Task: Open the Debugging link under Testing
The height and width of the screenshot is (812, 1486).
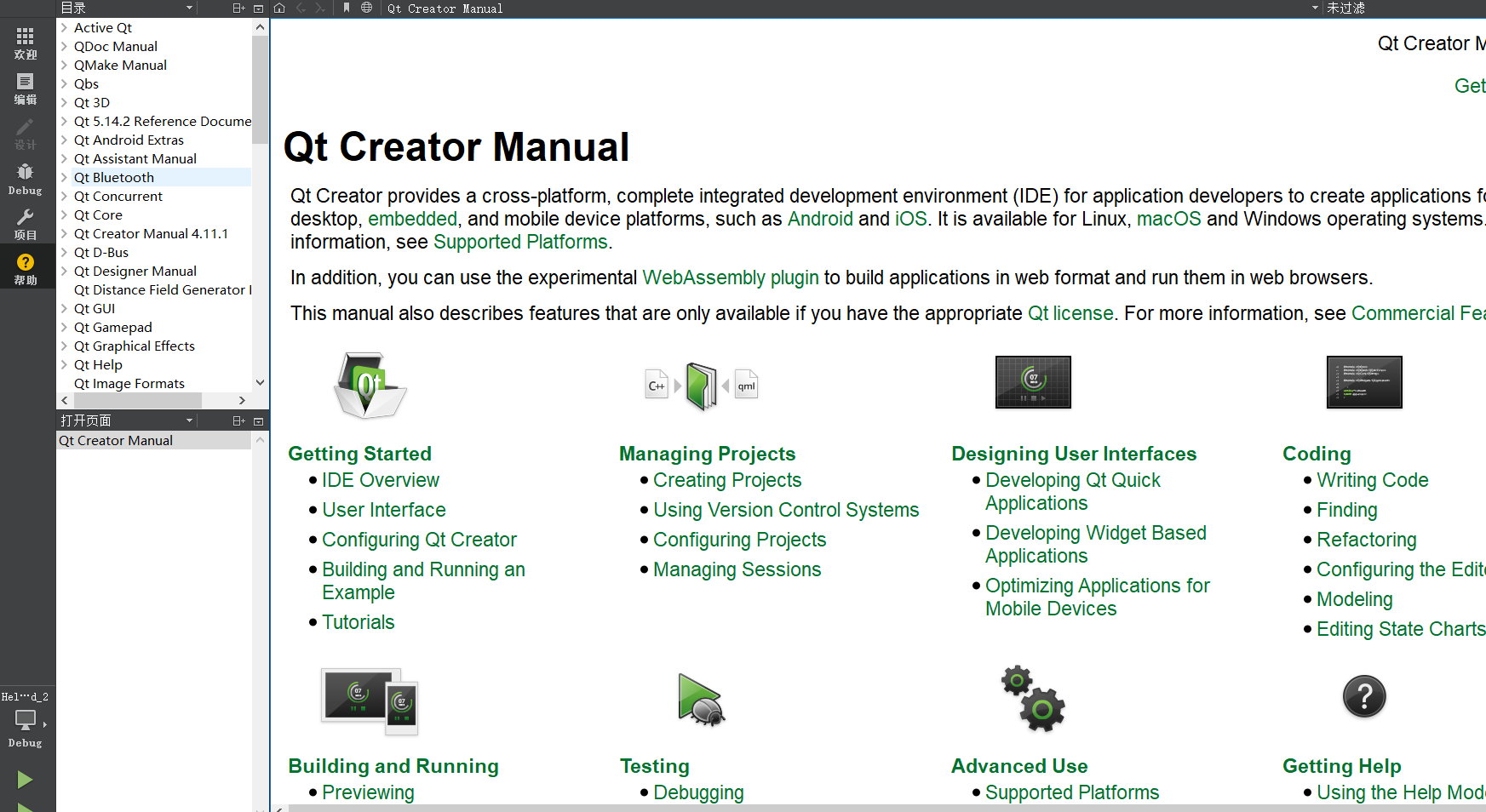Action: 698,792
